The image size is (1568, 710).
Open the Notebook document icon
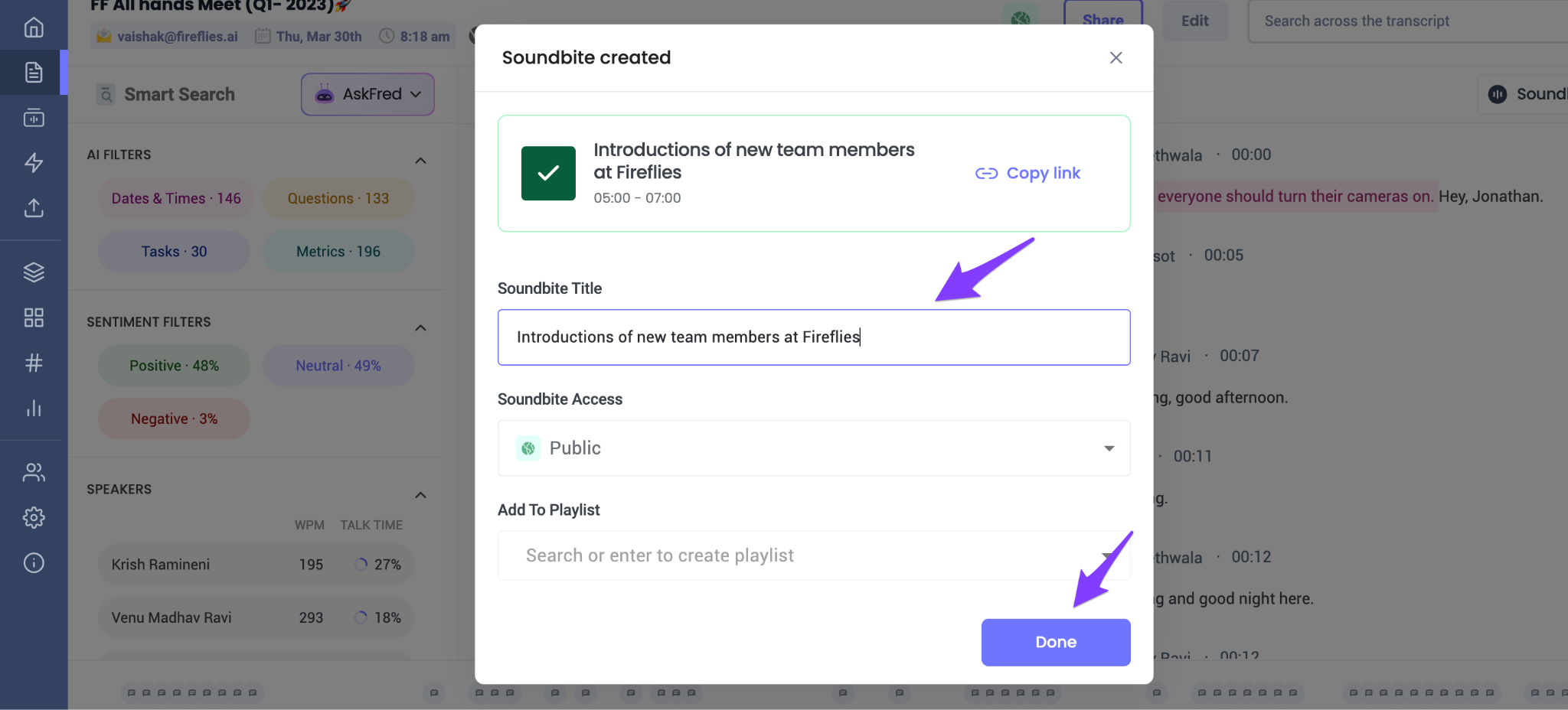pyautogui.click(x=34, y=72)
